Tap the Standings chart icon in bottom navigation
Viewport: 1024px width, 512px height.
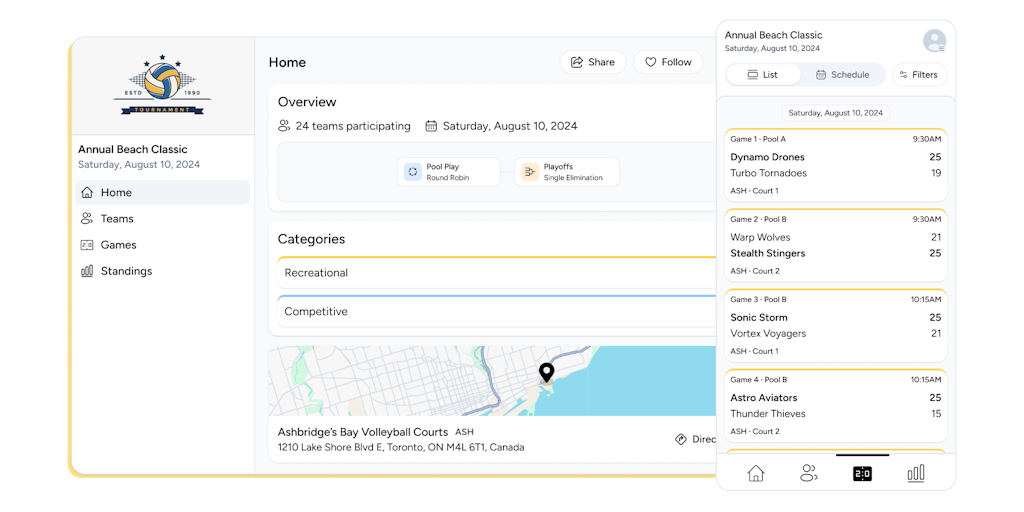point(916,473)
